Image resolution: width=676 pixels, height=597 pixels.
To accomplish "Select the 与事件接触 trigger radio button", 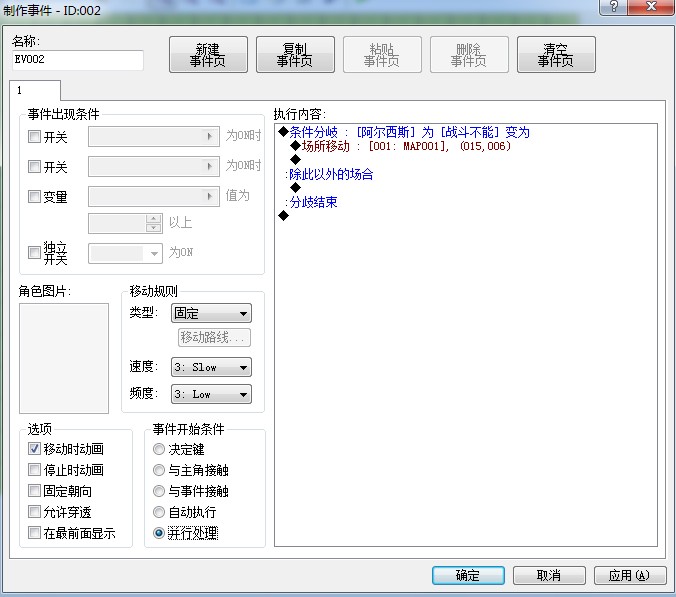I will coord(159,491).
